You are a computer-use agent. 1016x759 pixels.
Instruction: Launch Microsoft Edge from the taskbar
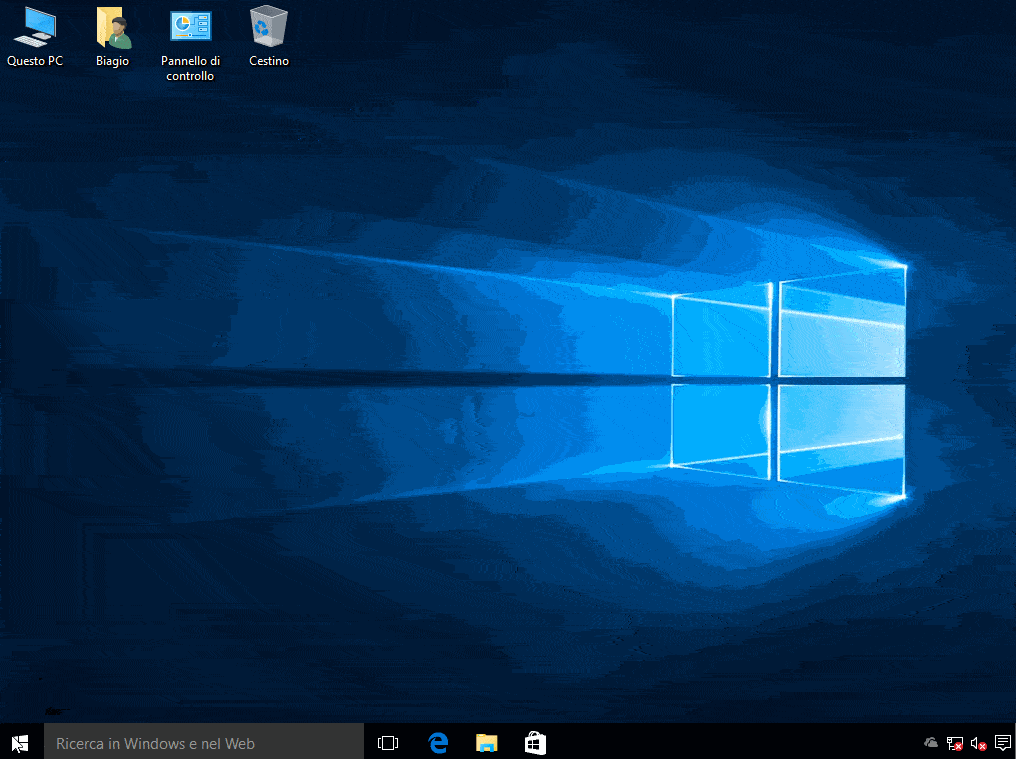438,743
